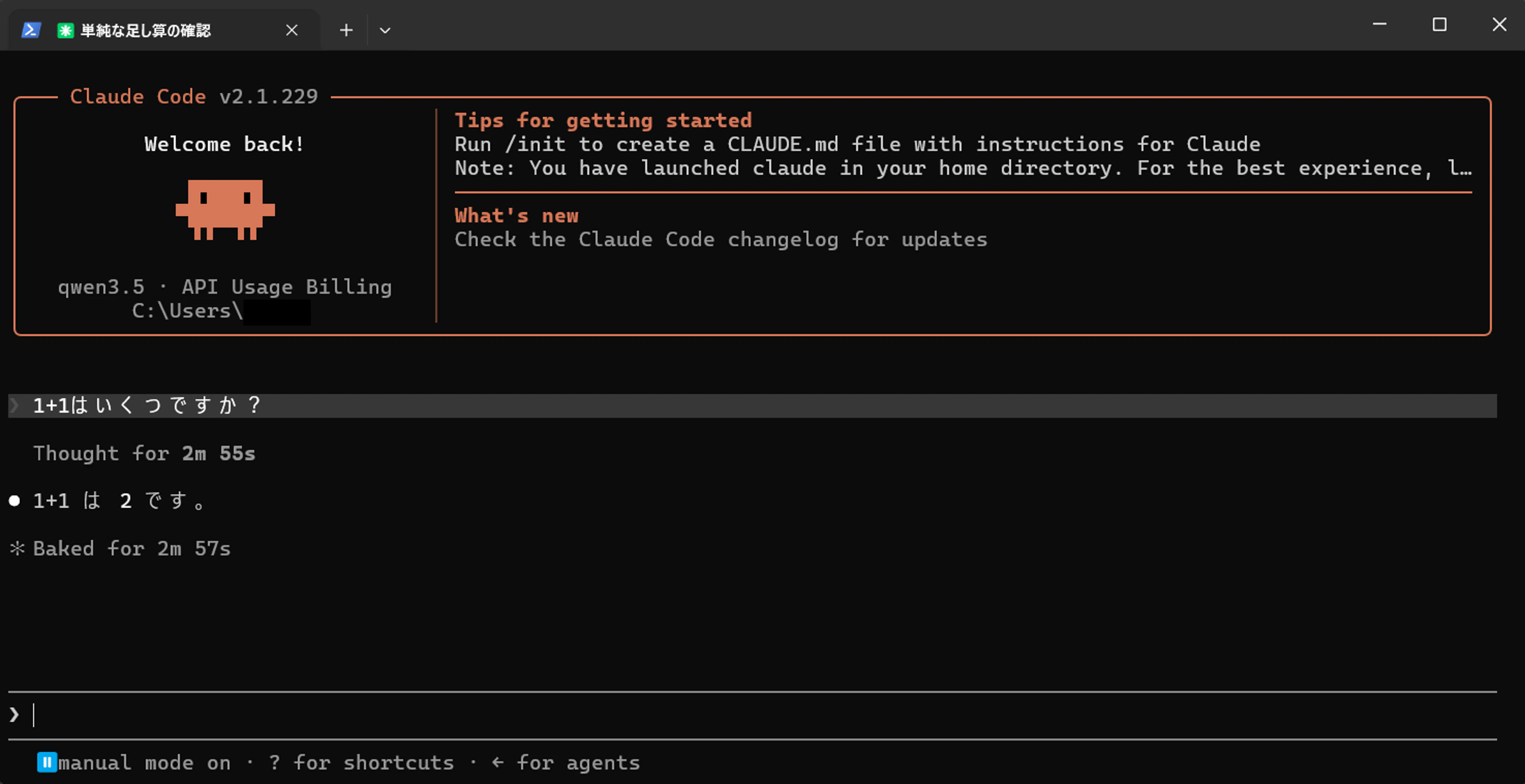This screenshot has height=784, width=1525.
Task: Close the terminal window
Action: tap(1499, 24)
